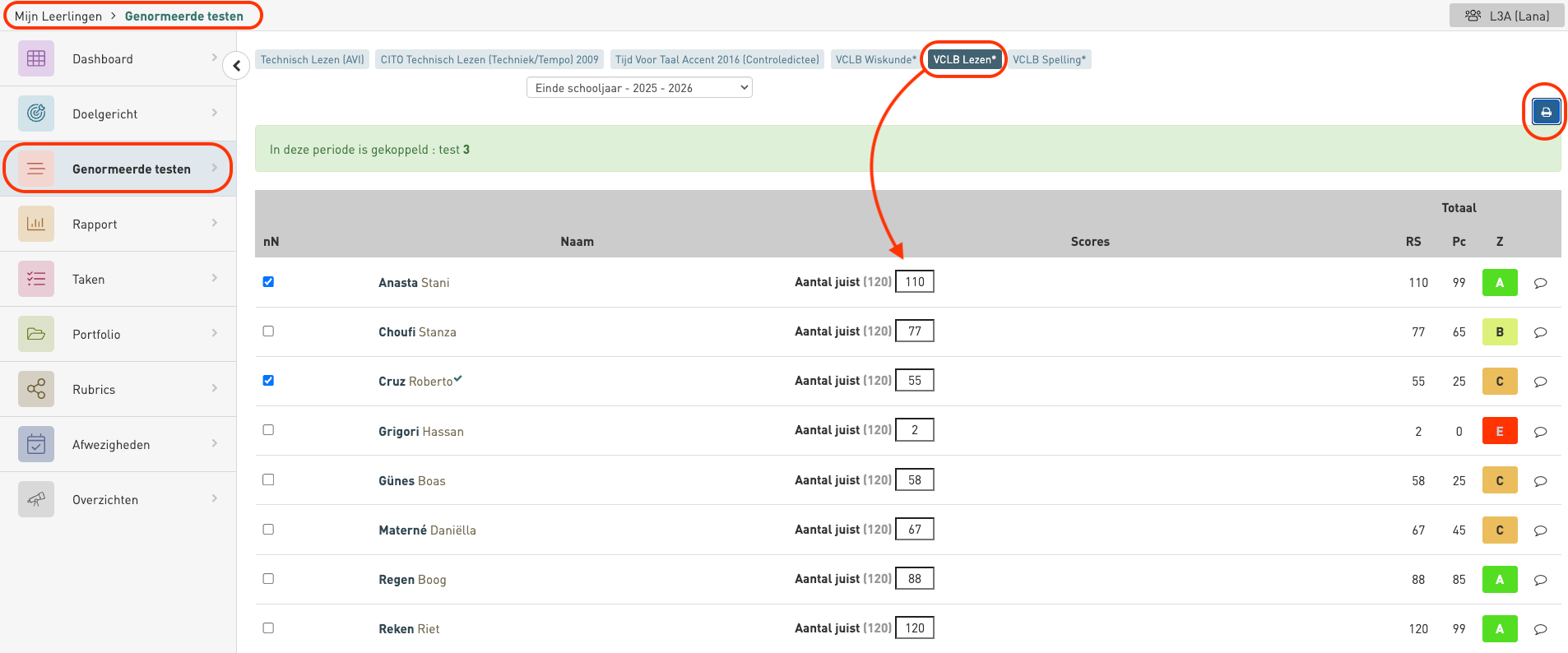Image resolution: width=1568 pixels, height=653 pixels.
Task: Switch to Technisch Lezen (AVI) tab
Action: tap(312, 59)
